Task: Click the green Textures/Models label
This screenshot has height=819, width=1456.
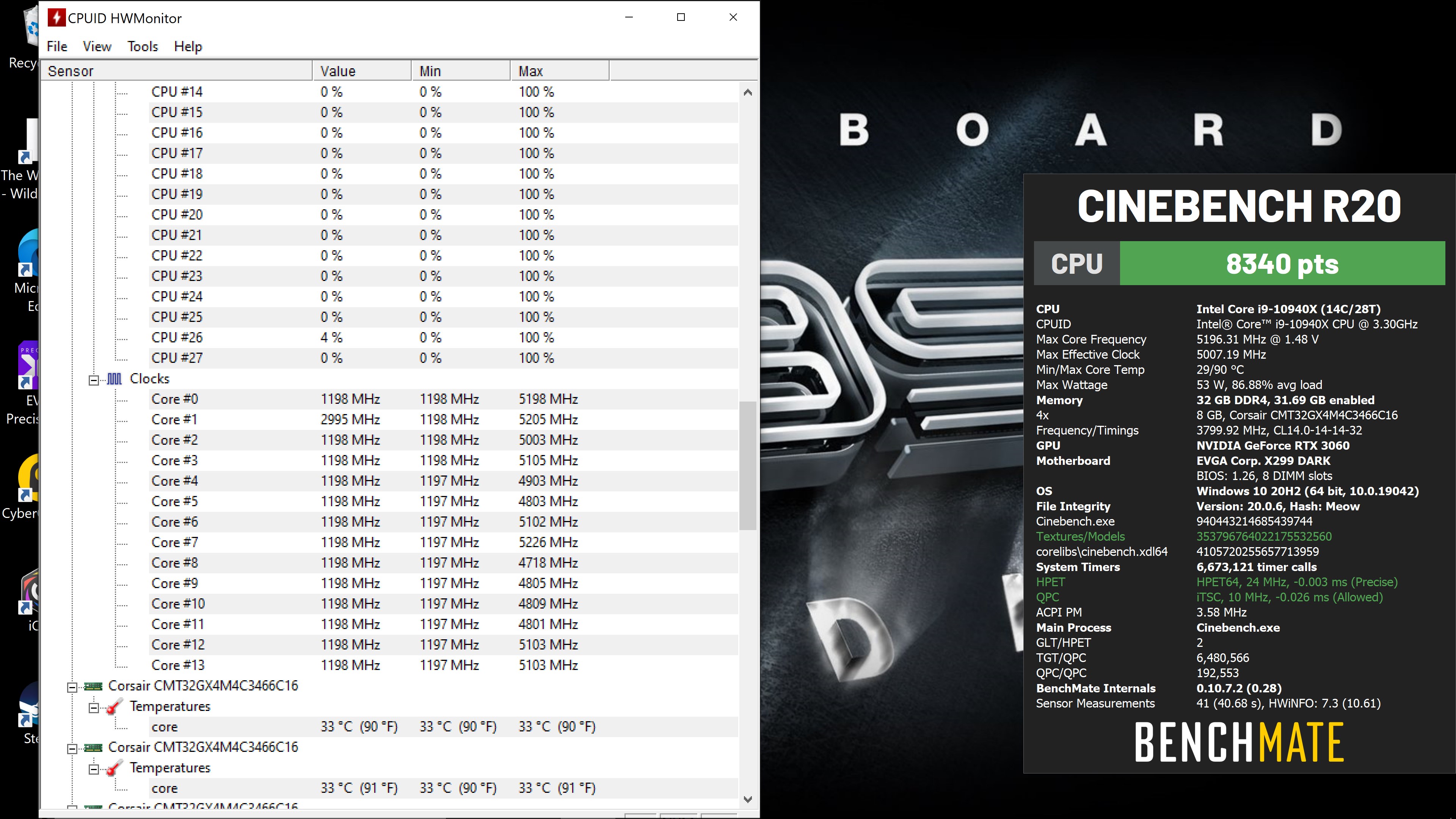Action: [1080, 537]
